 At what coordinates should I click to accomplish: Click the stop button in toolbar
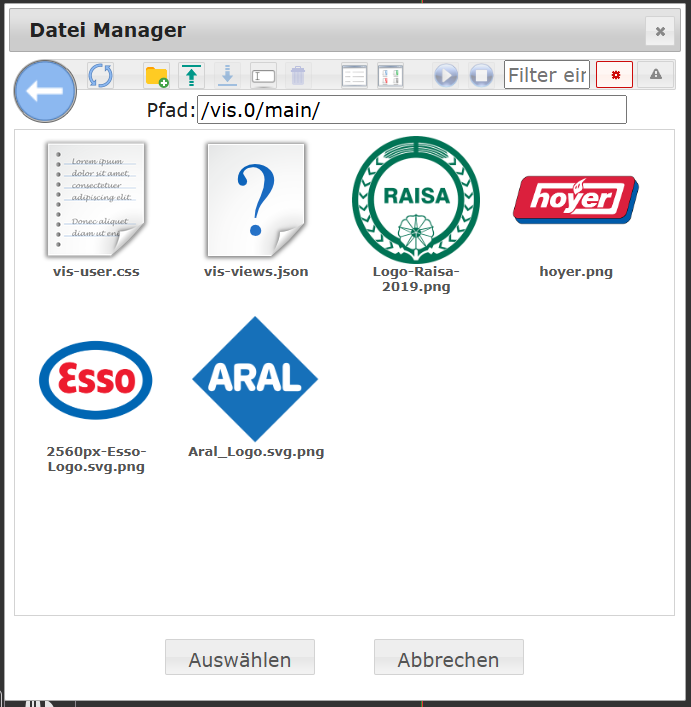[481, 75]
